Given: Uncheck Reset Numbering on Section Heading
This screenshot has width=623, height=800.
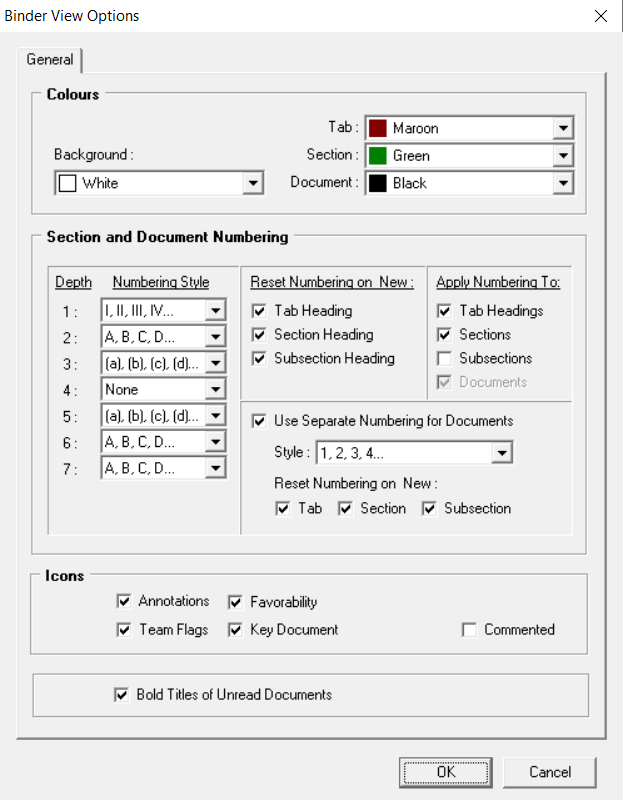Looking at the screenshot, I should click(259, 335).
